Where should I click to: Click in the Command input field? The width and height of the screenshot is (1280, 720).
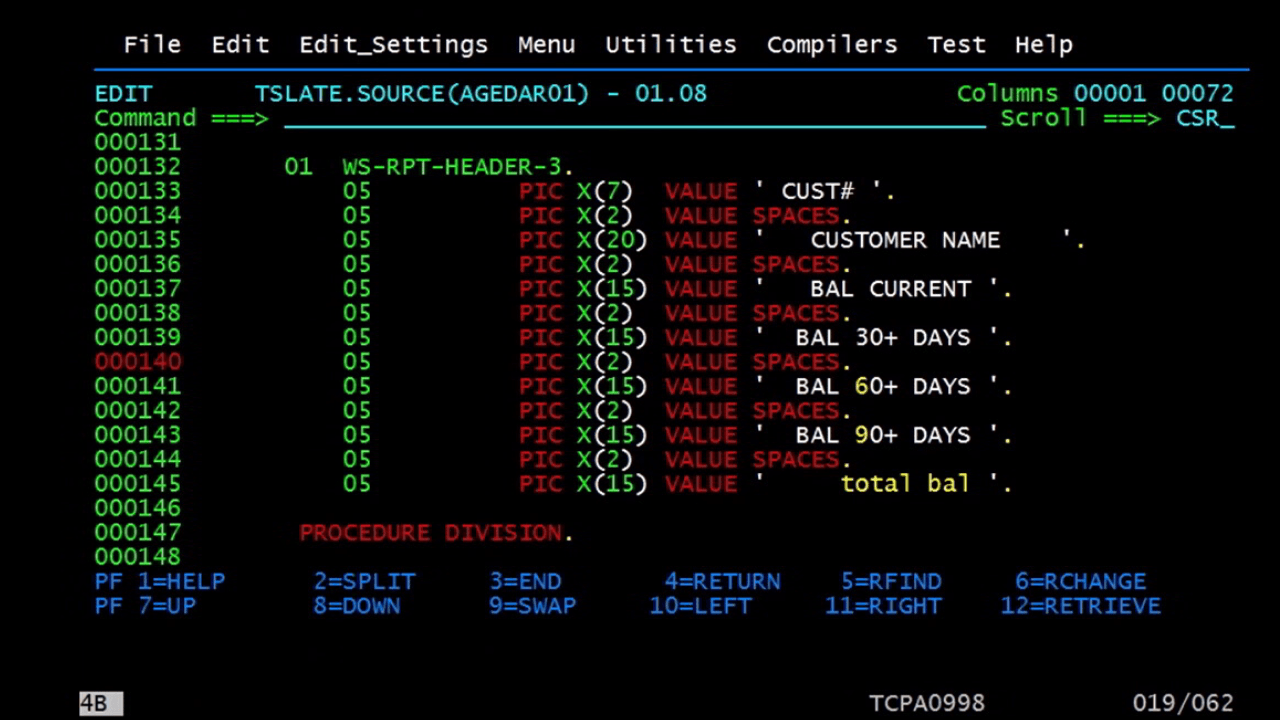coord(634,119)
